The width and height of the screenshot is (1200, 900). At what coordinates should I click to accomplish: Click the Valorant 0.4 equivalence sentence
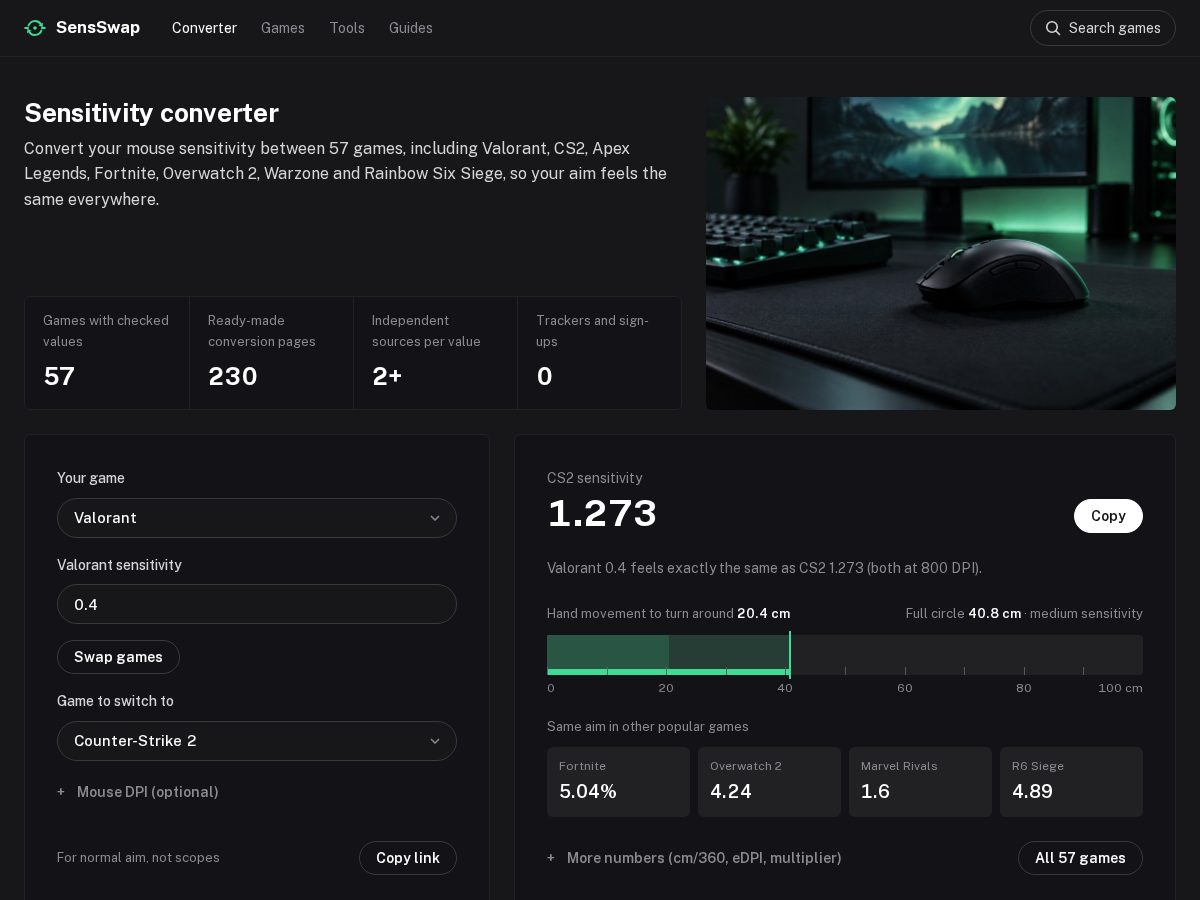point(764,568)
